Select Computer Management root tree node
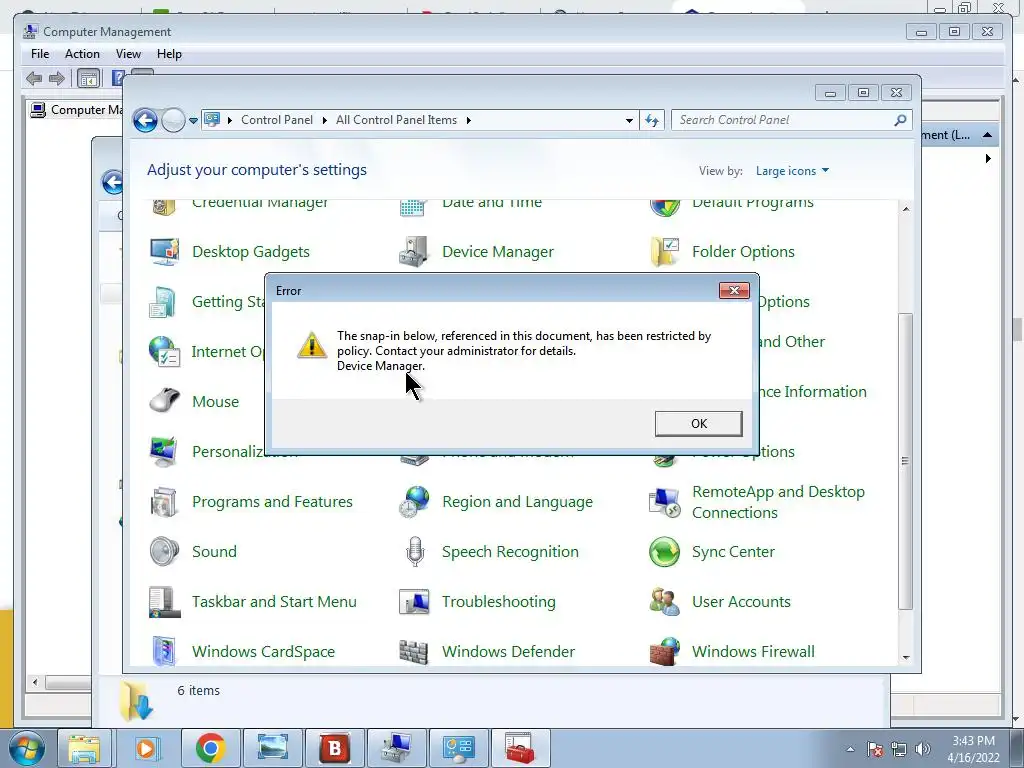 point(77,110)
